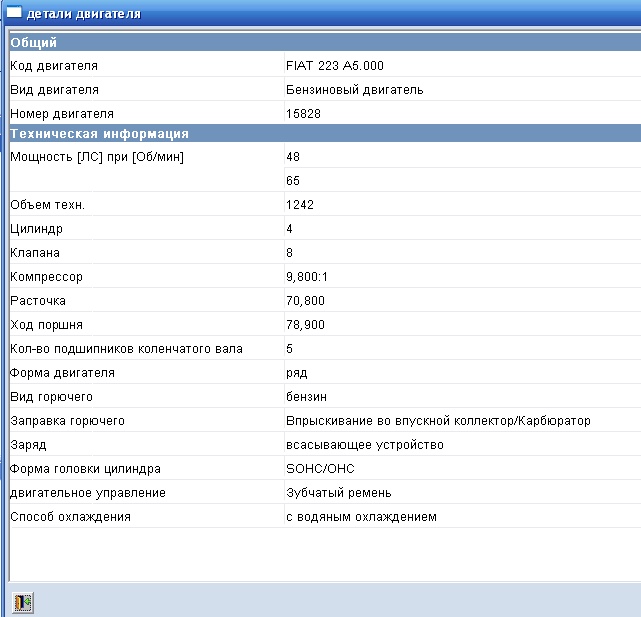
Task: Click the 'детали двигателя' window title
Action: tap(84, 14)
